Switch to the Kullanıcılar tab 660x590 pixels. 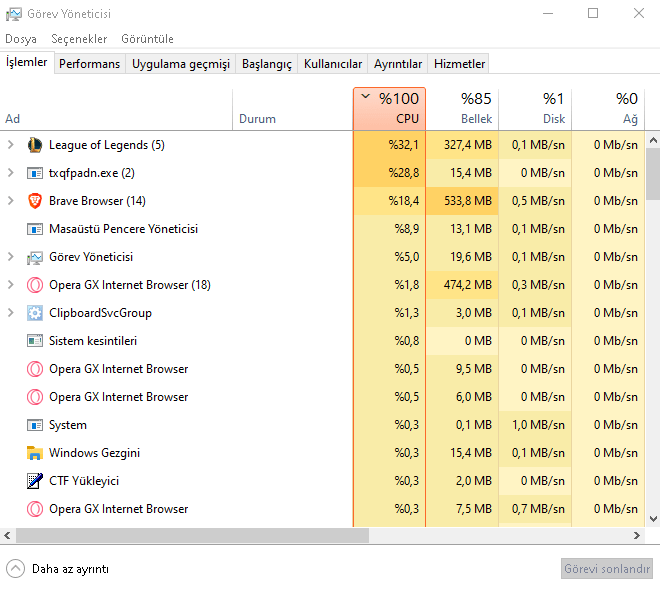coord(333,64)
